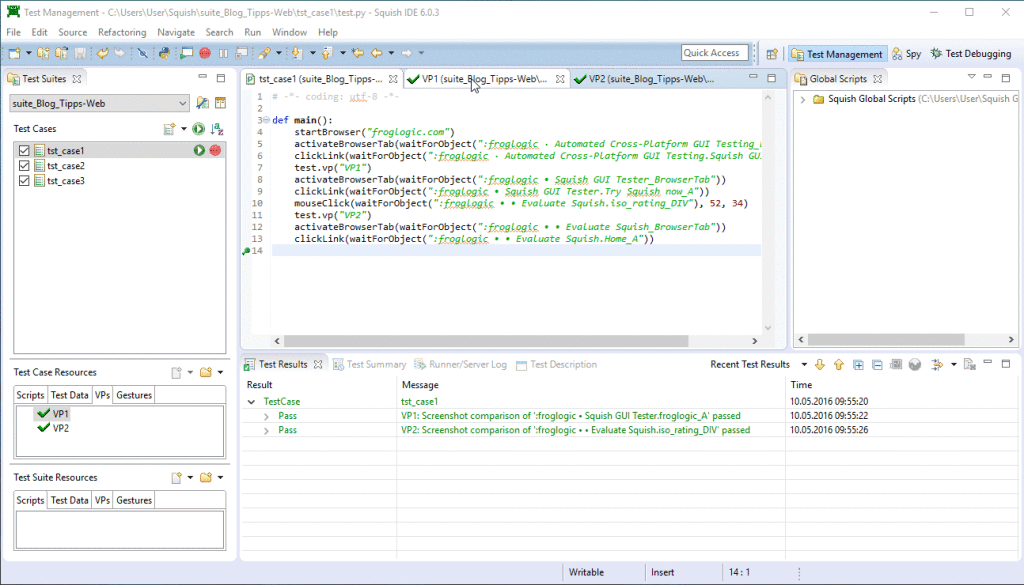Uncheck the tst_case1 checkbox
The width and height of the screenshot is (1024, 585).
pyautogui.click(x=25, y=151)
